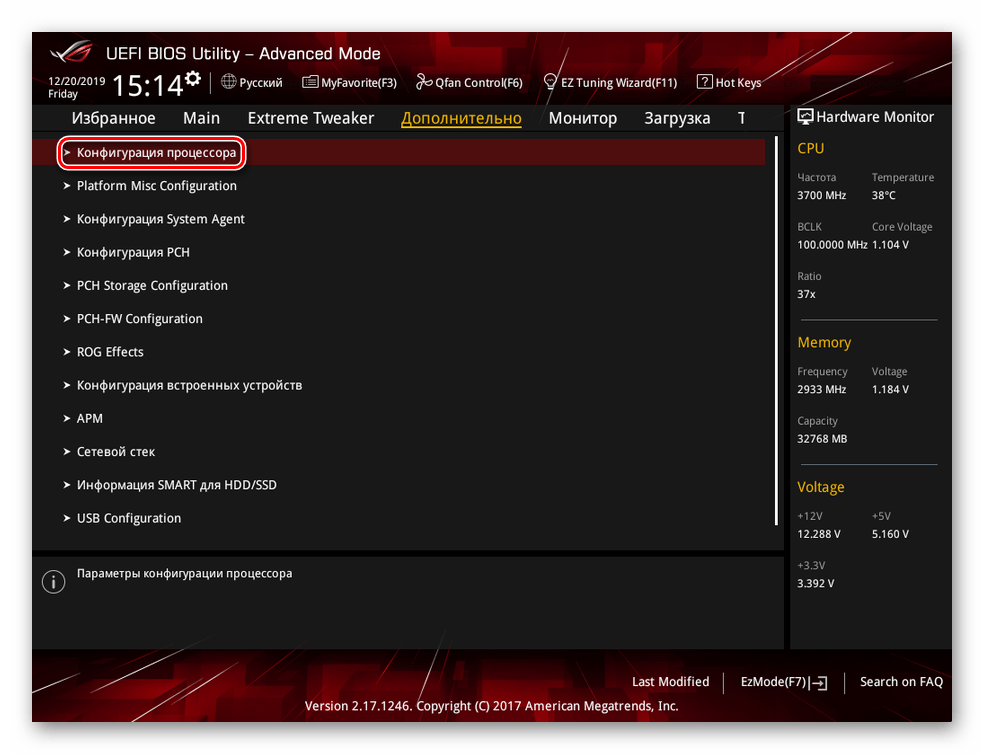
Task: Expand PCH Storage Configuration entry
Action: point(152,286)
